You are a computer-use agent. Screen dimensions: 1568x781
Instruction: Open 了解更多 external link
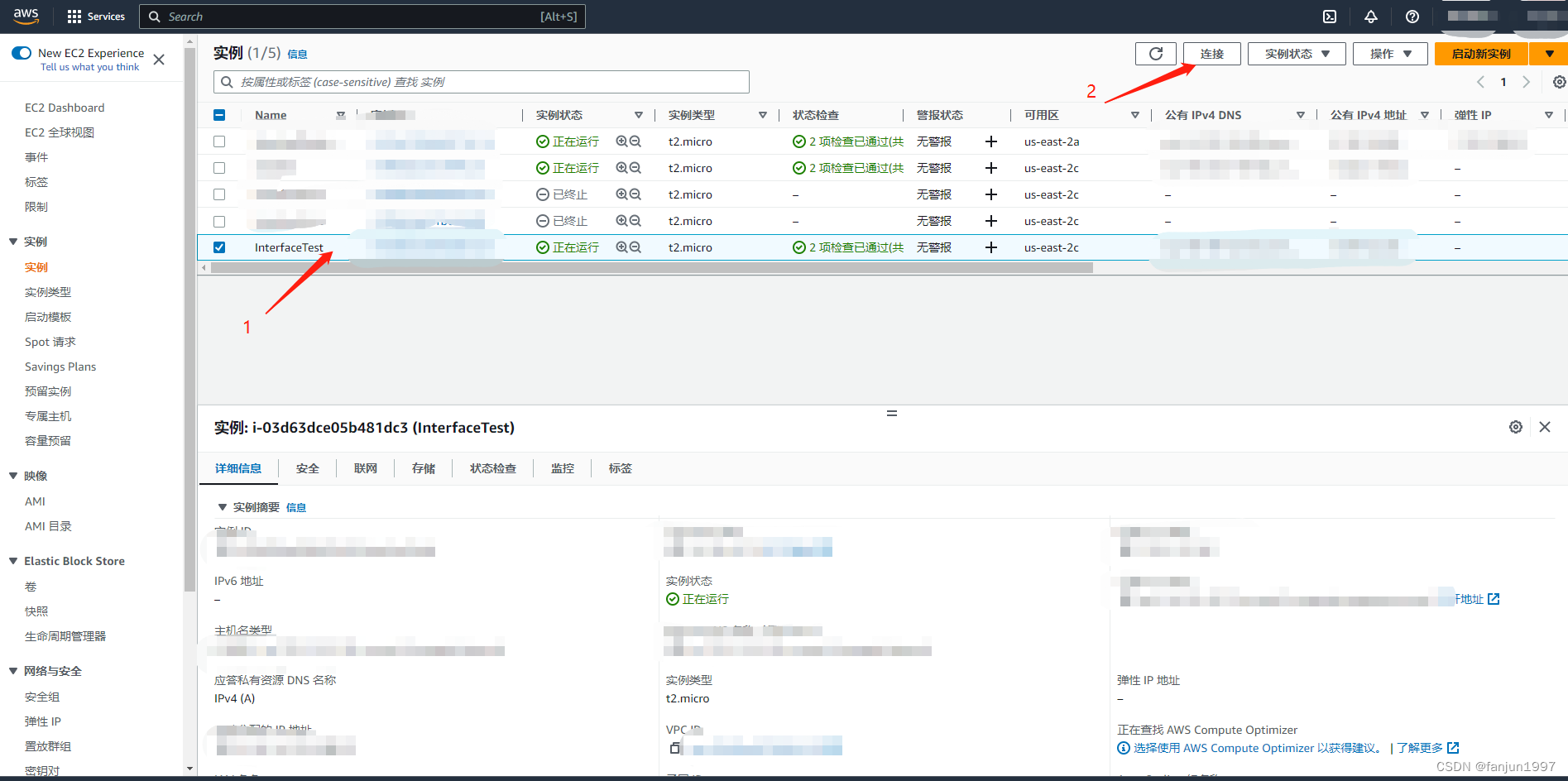pos(1428,748)
